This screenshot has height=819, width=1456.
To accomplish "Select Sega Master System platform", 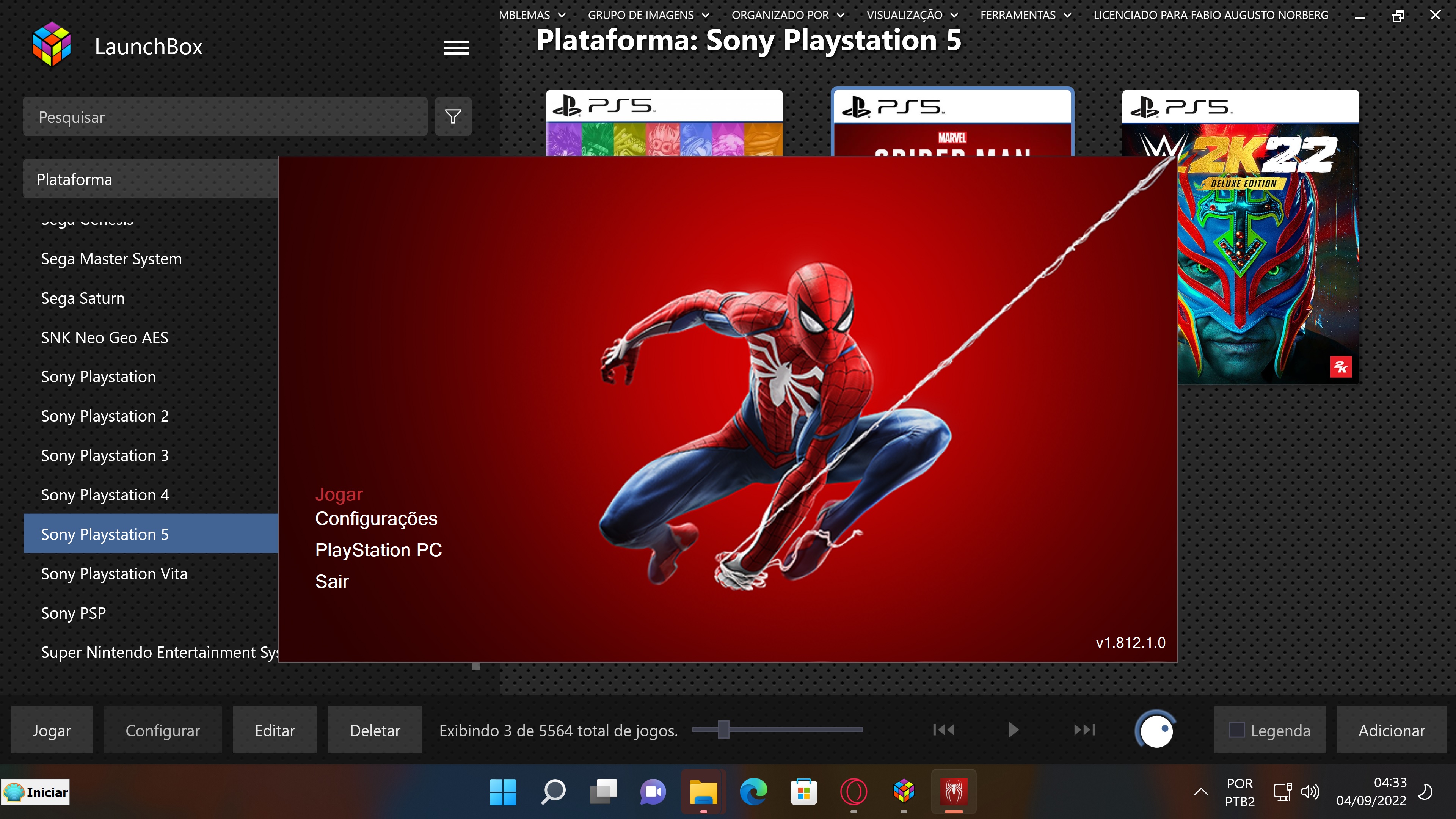I will click(111, 259).
